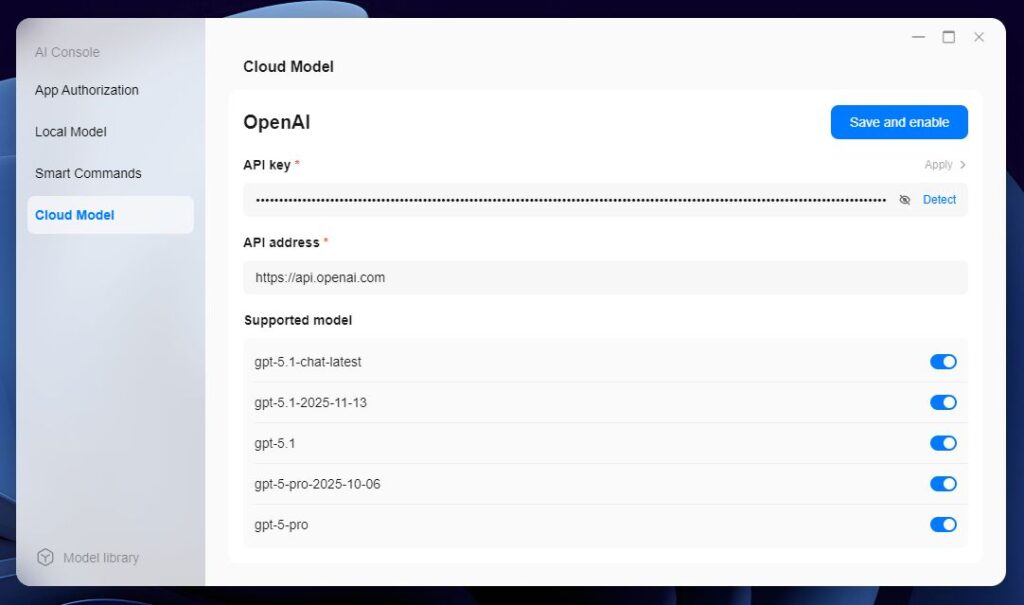
Task: Click the Model library cube icon
Action: point(45,558)
